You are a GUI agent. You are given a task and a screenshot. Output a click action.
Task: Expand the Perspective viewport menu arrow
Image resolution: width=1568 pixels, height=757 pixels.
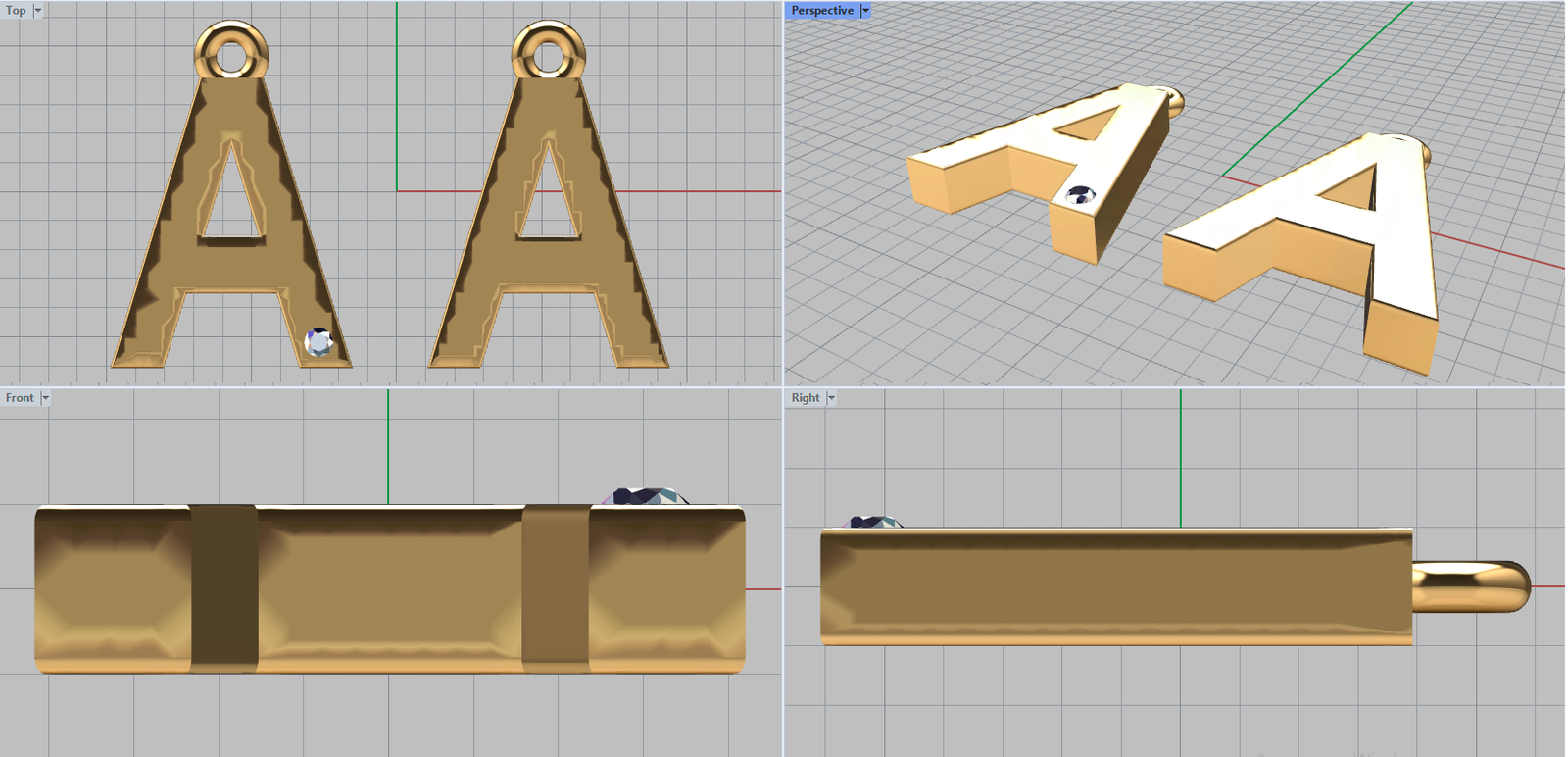click(865, 11)
